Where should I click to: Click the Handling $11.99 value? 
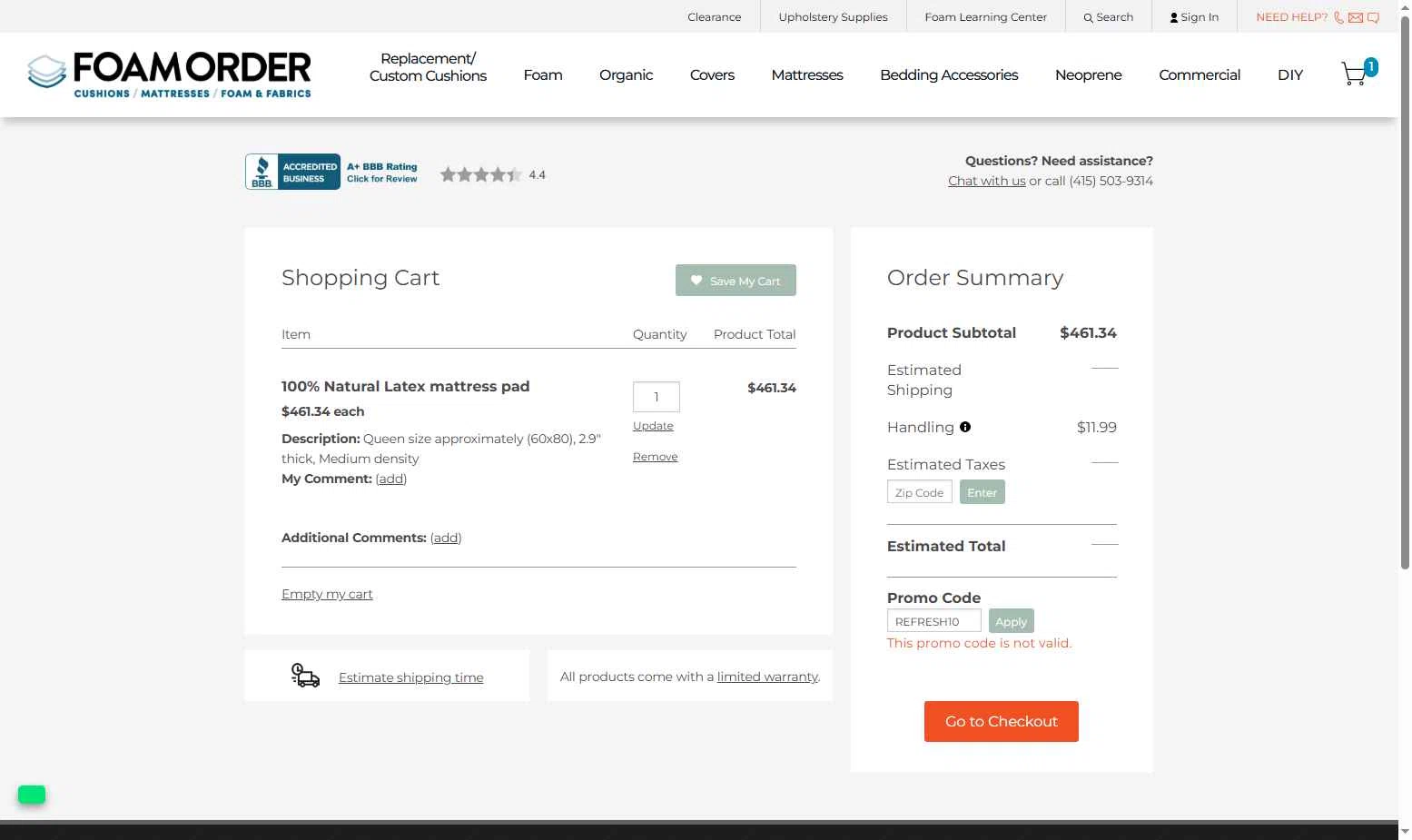pos(1096,427)
